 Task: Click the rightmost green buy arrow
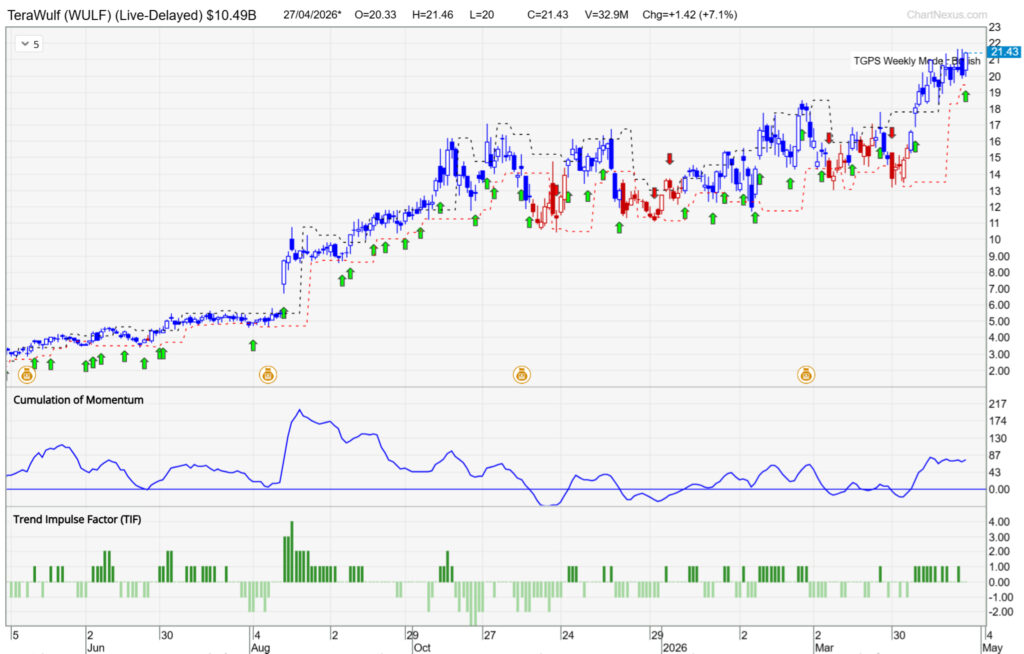(966, 96)
